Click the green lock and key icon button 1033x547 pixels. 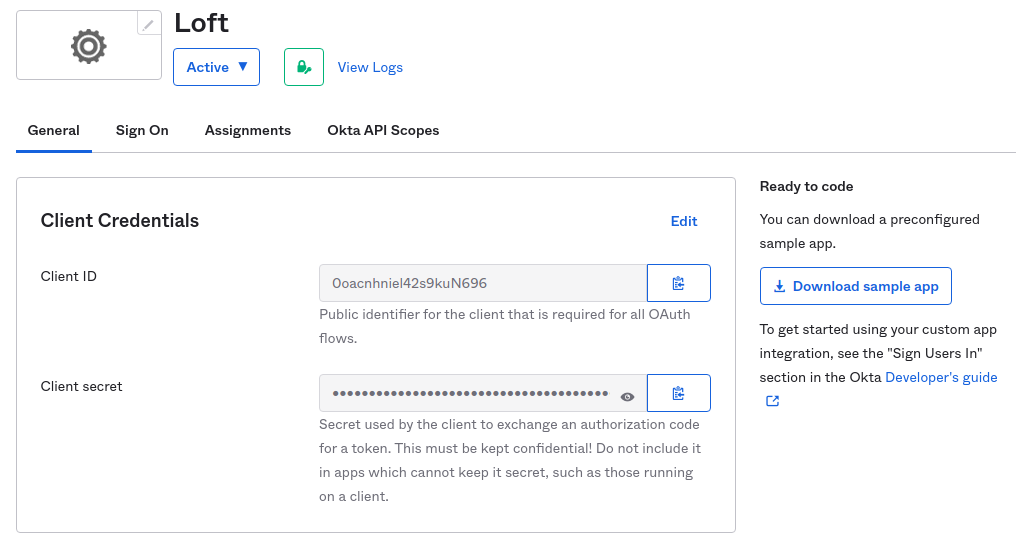coord(304,67)
